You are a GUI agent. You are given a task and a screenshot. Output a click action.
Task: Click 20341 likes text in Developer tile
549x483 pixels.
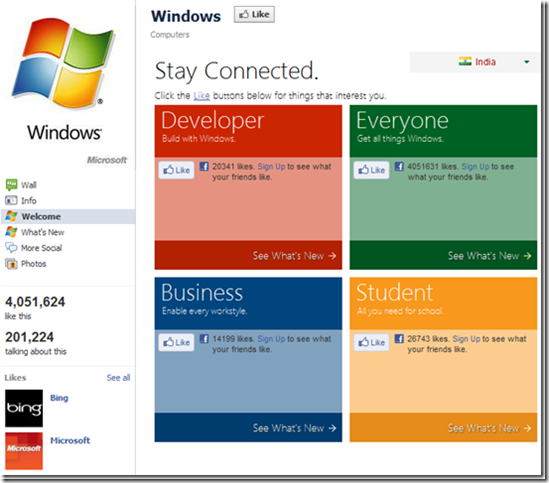[234, 167]
